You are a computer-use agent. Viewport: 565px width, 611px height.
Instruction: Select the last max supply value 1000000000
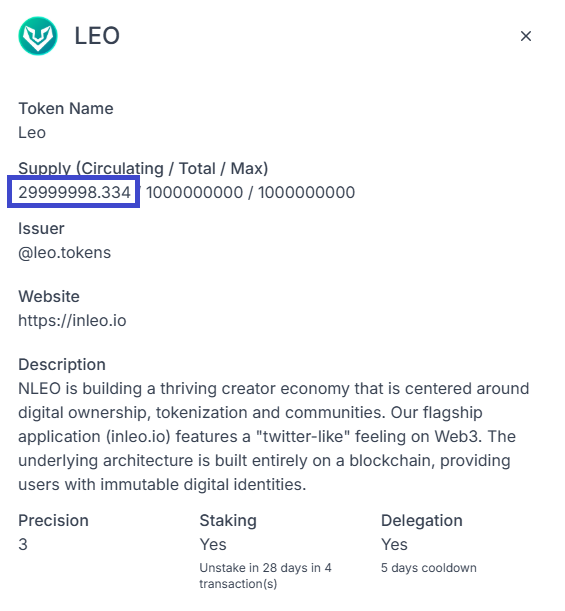[306, 192]
